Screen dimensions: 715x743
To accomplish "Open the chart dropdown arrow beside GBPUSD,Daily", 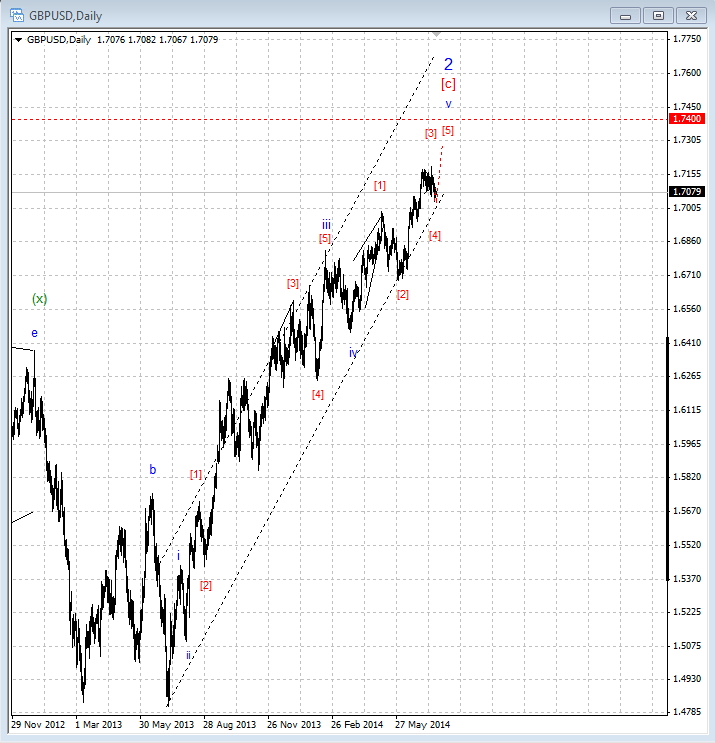I will tap(18, 40).
